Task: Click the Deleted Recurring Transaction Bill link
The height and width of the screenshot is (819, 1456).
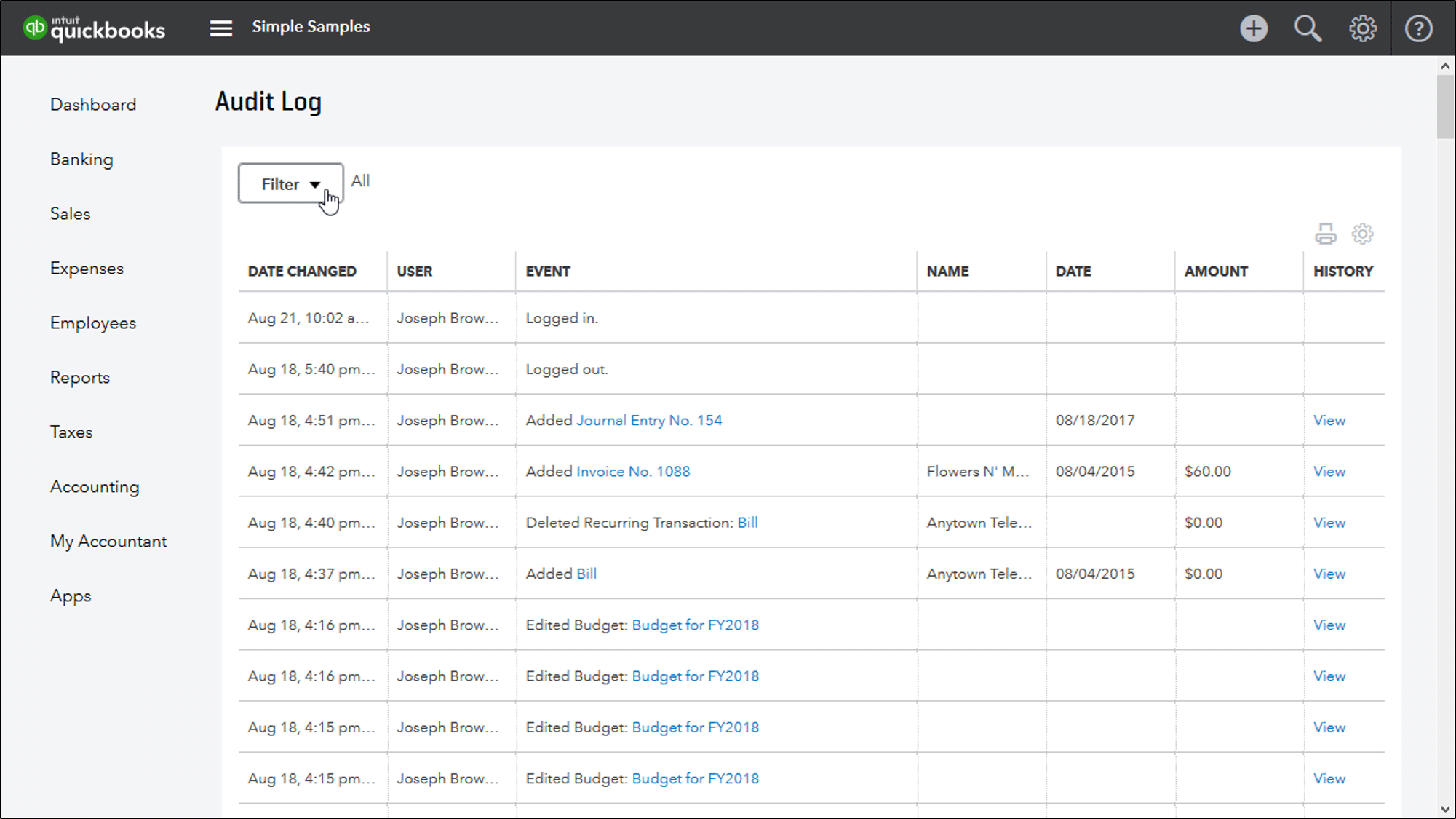Action: point(747,523)
